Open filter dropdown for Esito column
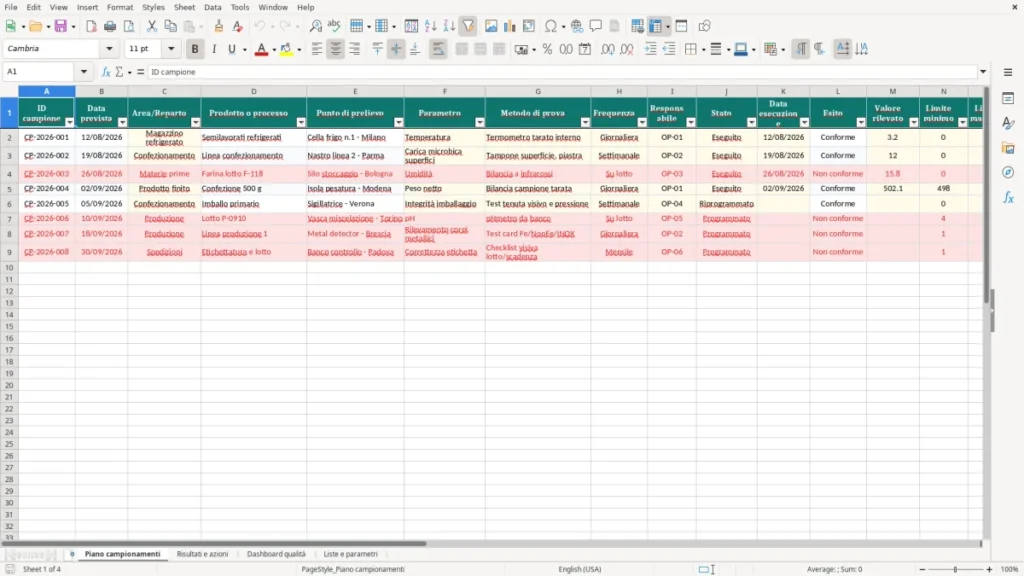The image size is (1024, 576). (861, 122)
